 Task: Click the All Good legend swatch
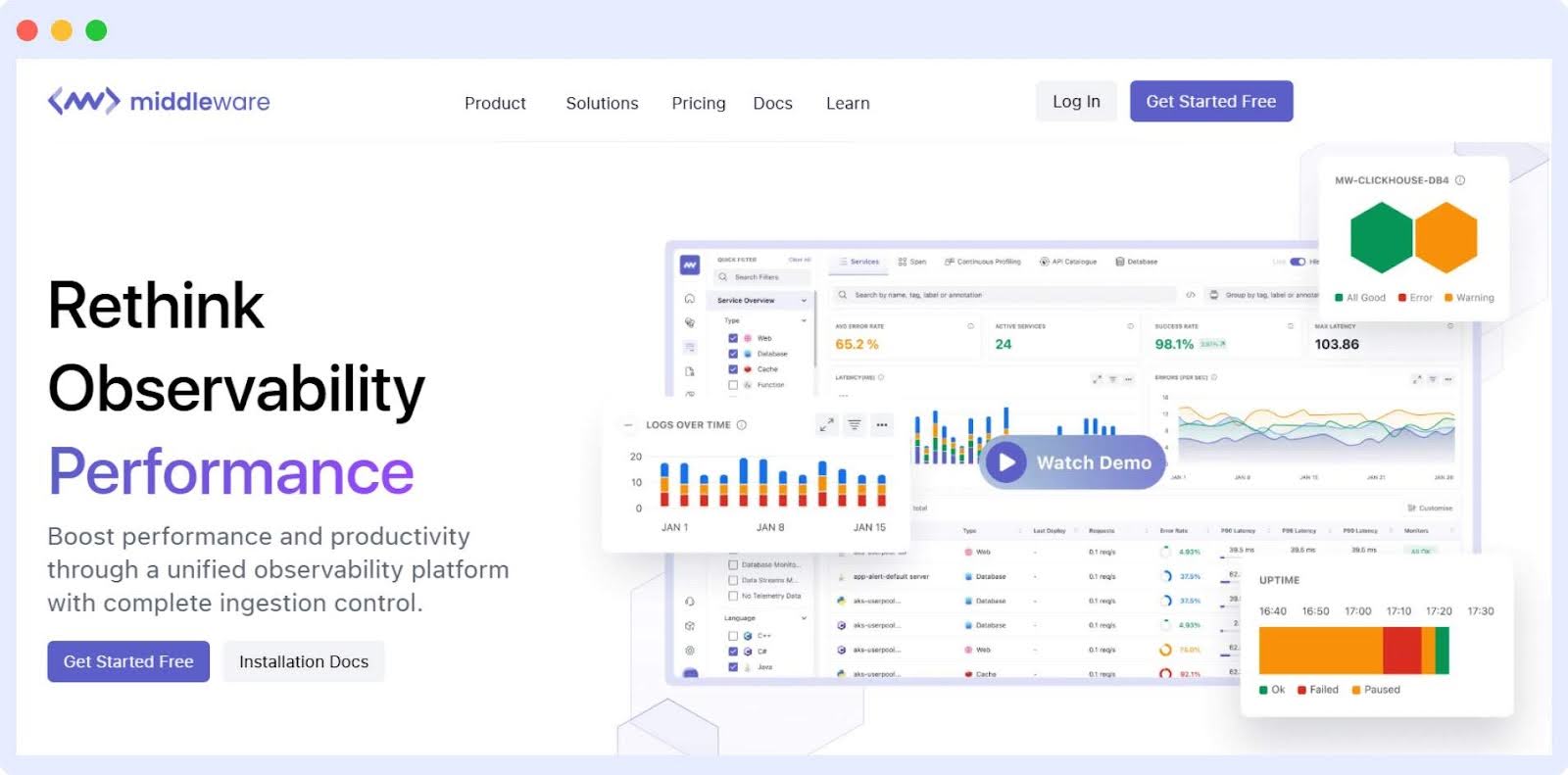pos(1339,298)
